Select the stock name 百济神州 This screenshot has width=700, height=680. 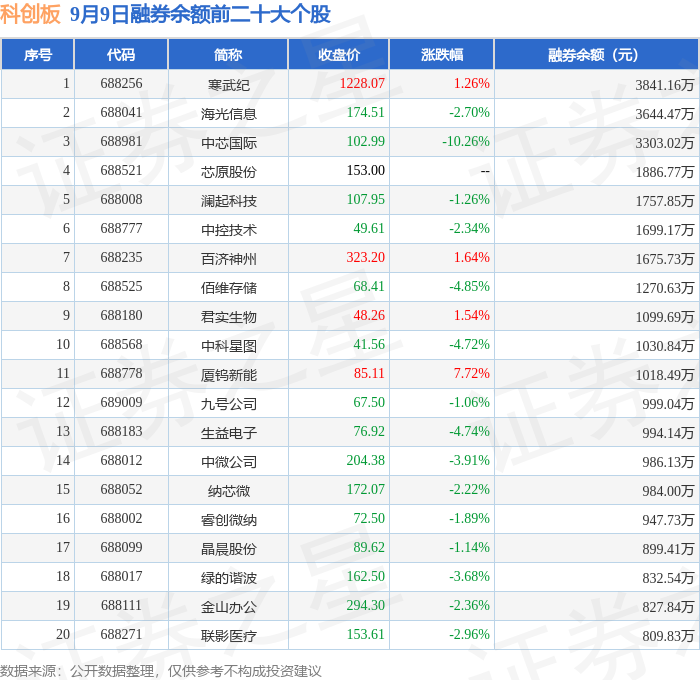[229, 259]
